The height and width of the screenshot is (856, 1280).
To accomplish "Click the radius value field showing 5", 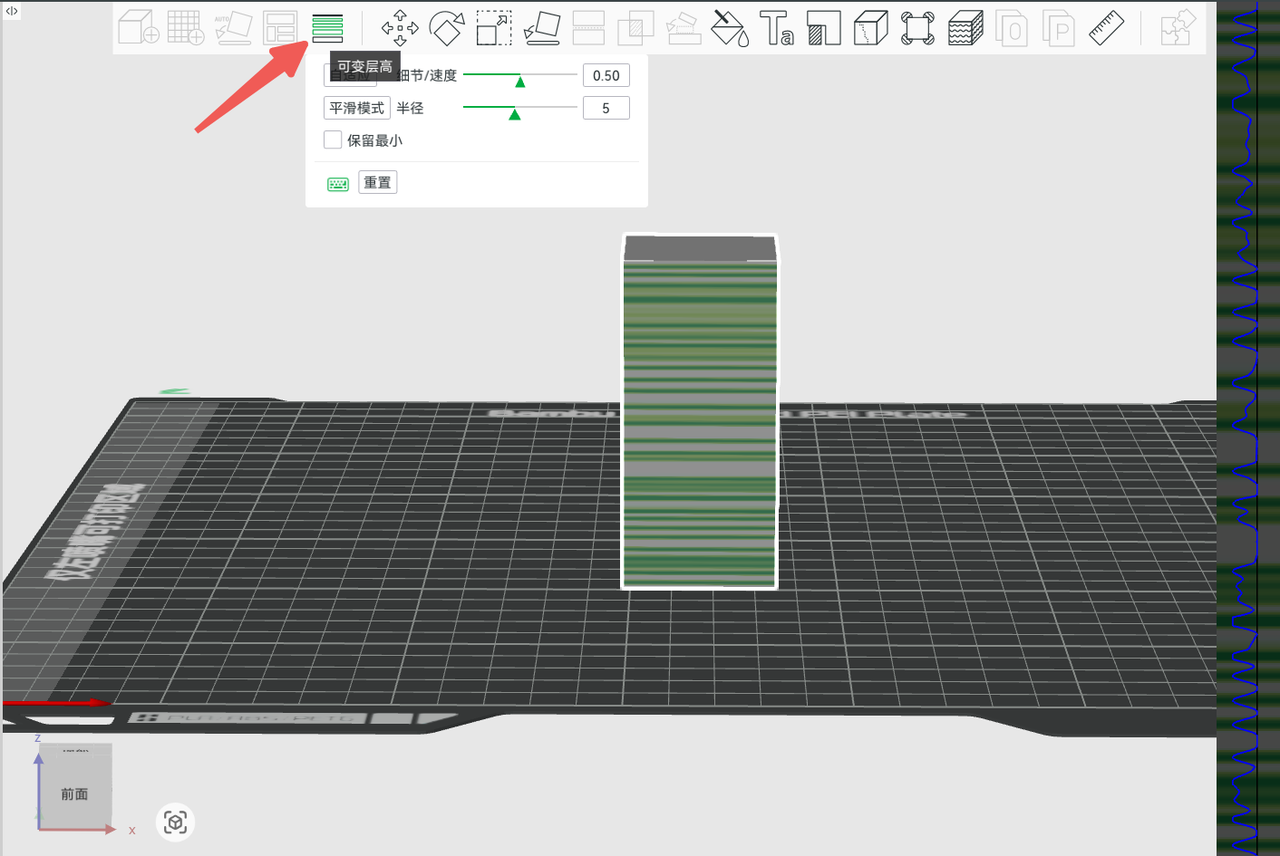I will coord(606,107).
